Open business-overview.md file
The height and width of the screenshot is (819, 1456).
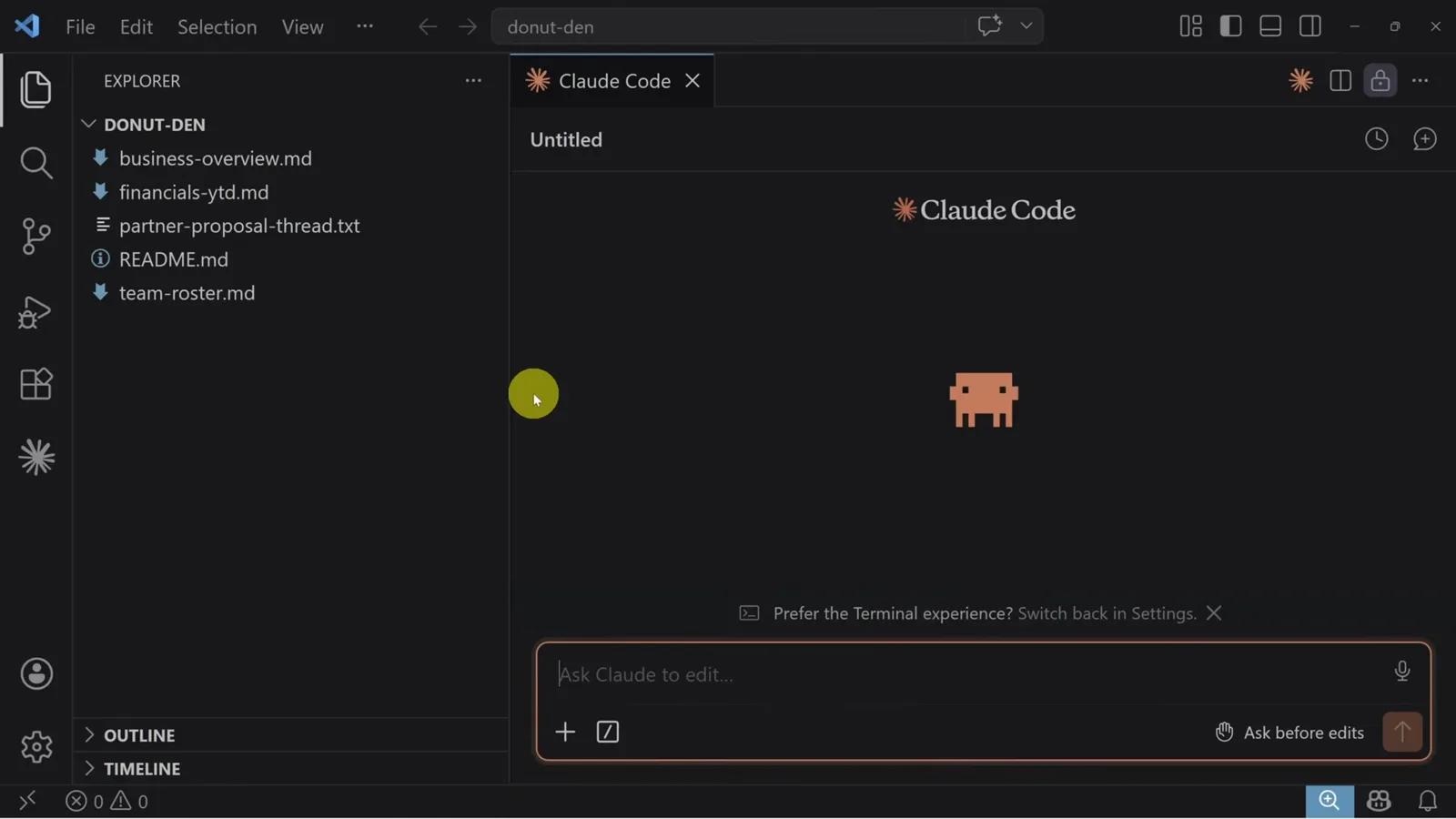[216, 158]
